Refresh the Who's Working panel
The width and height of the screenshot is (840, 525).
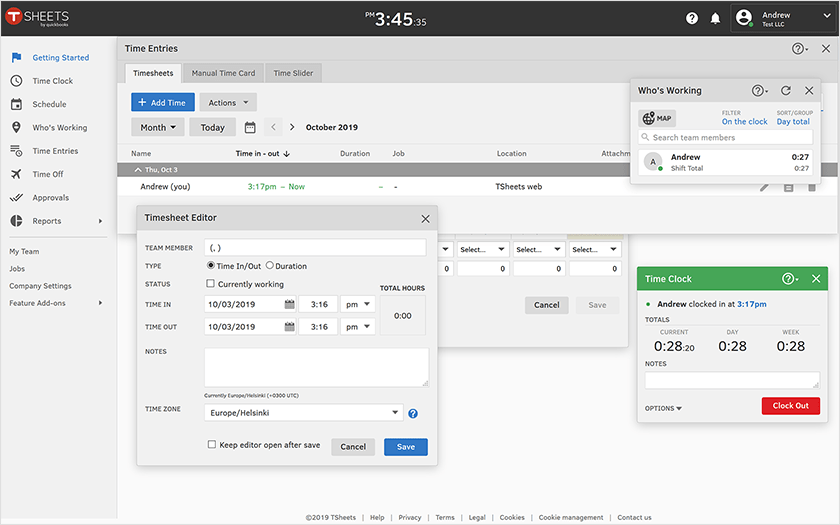[x=785, y=91]
